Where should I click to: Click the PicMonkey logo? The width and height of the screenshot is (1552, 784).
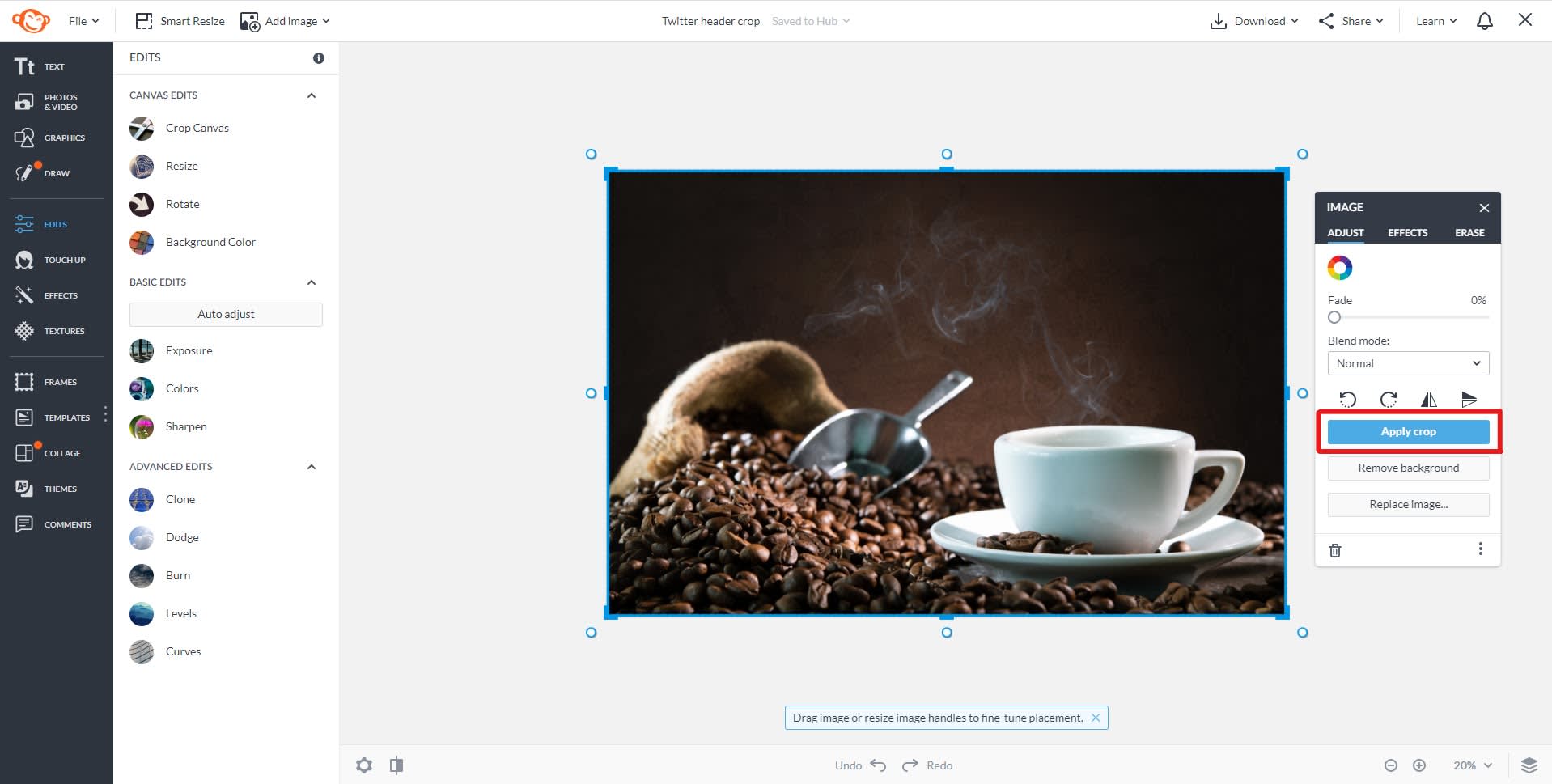(x=32, y=21)
